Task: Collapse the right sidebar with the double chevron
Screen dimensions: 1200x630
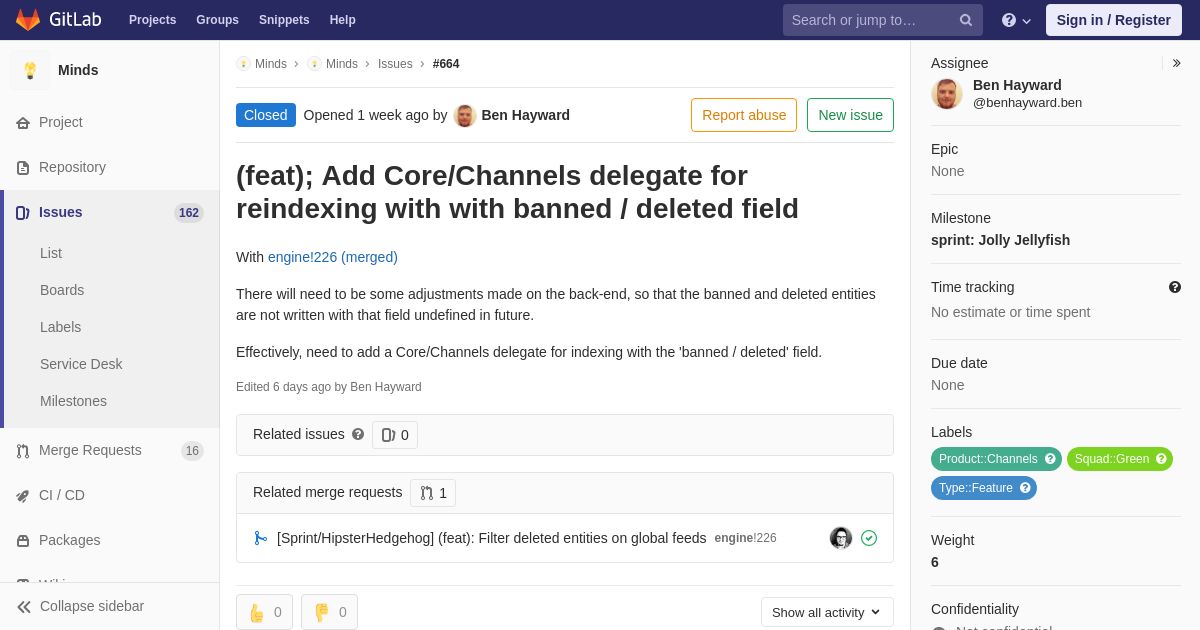Action: click(1176, 63)
